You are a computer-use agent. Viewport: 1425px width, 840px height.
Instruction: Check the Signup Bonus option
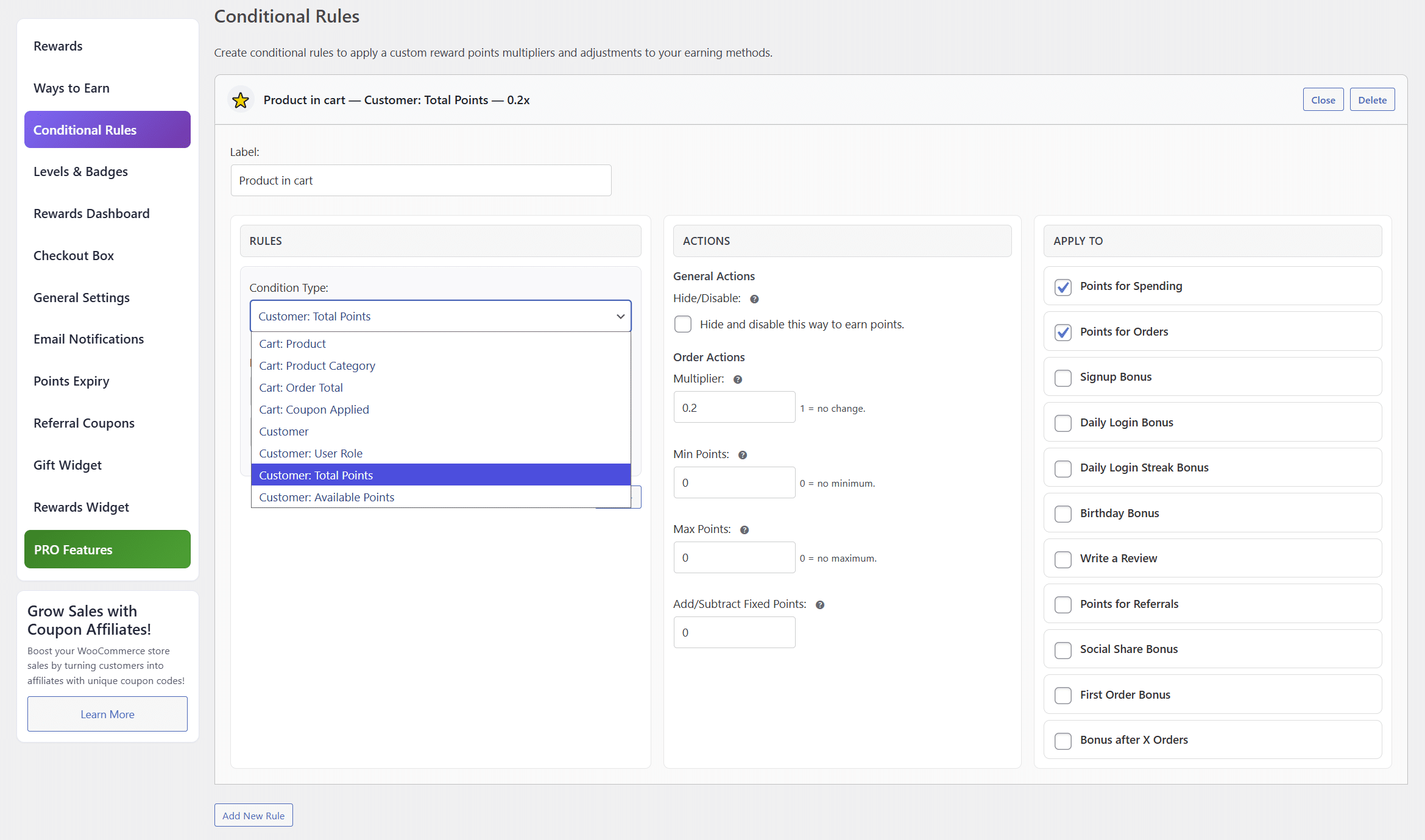click(1063, 378)
